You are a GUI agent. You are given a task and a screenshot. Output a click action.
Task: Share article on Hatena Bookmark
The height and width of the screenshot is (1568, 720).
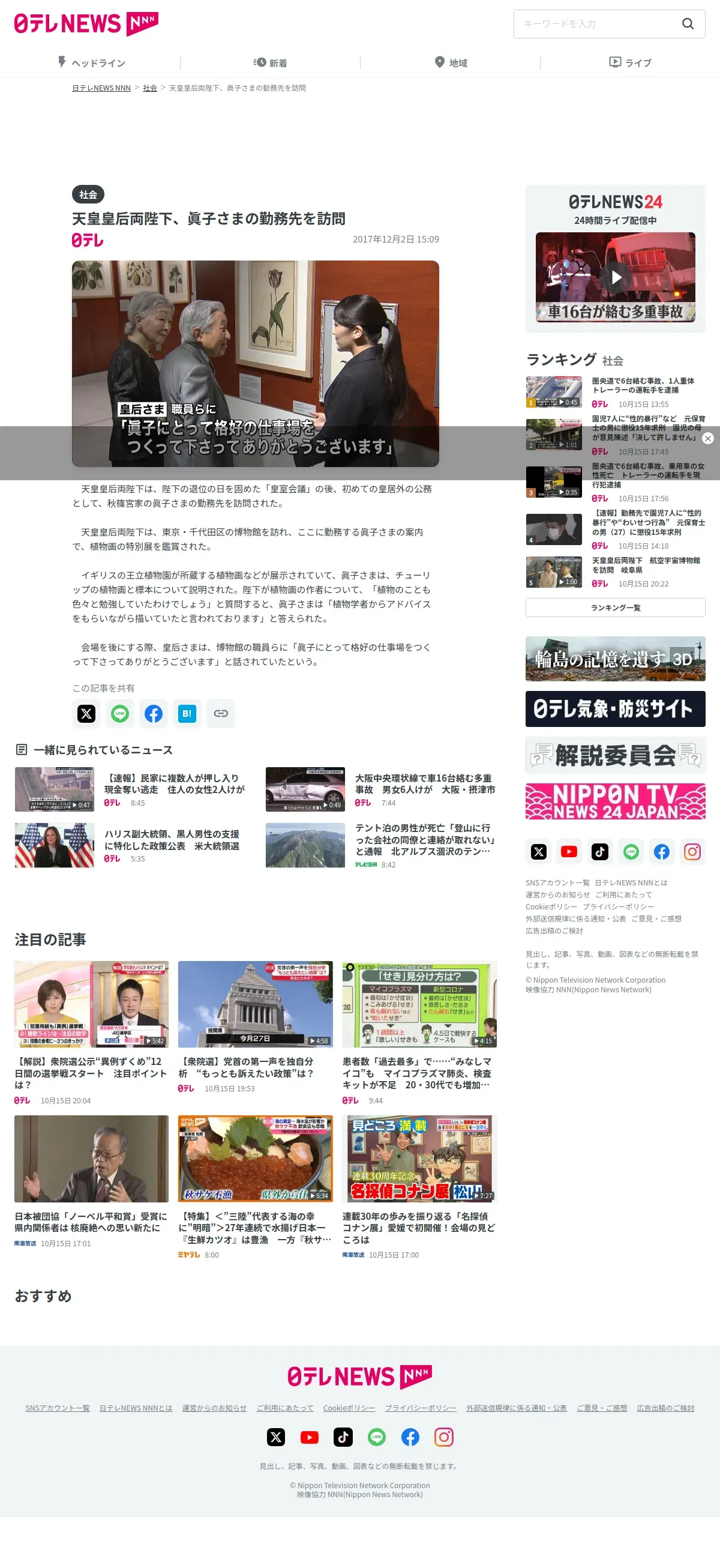click(x=187, y=713)
